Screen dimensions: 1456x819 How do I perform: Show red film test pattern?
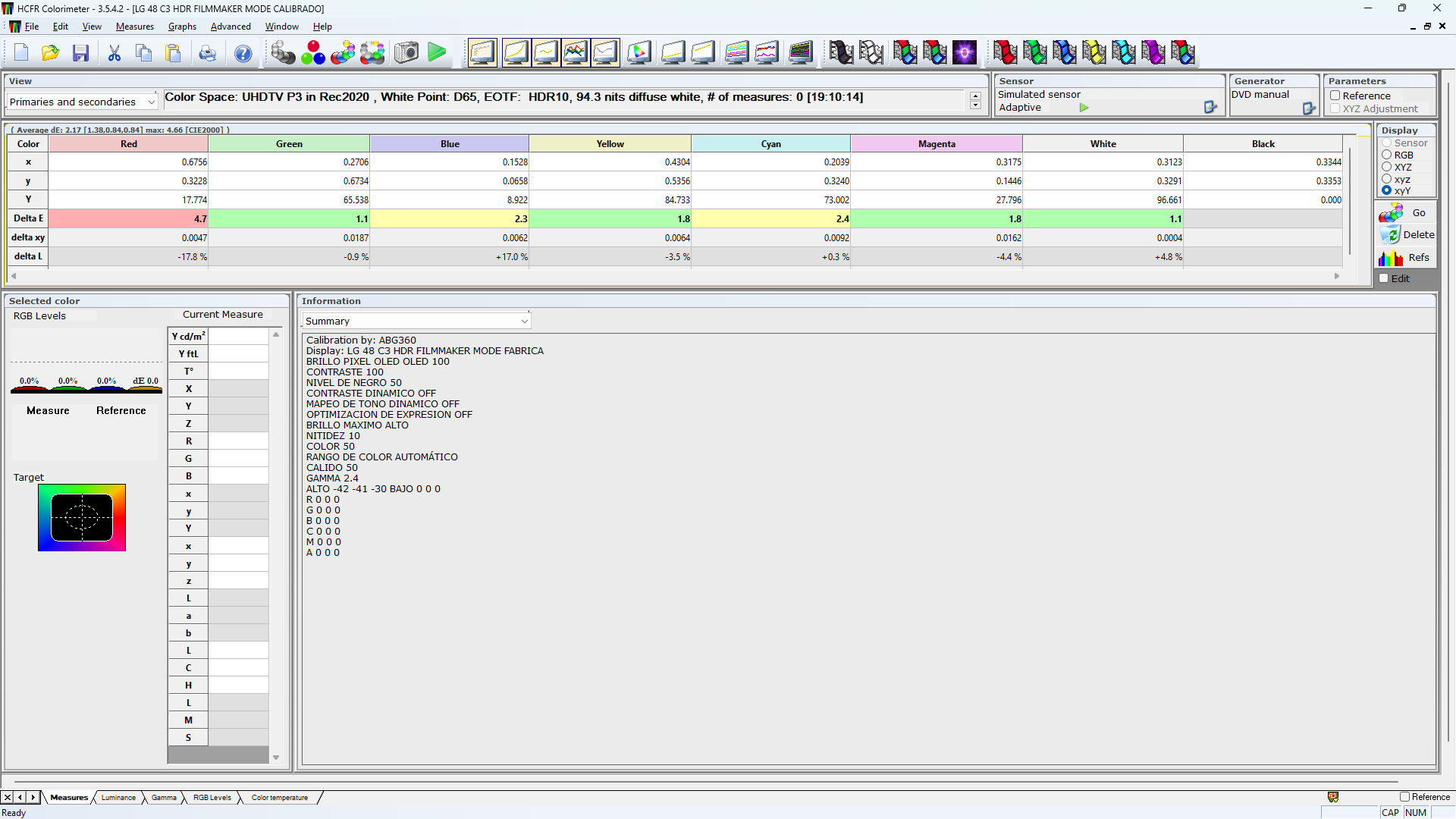click(x=1005, y=52)
